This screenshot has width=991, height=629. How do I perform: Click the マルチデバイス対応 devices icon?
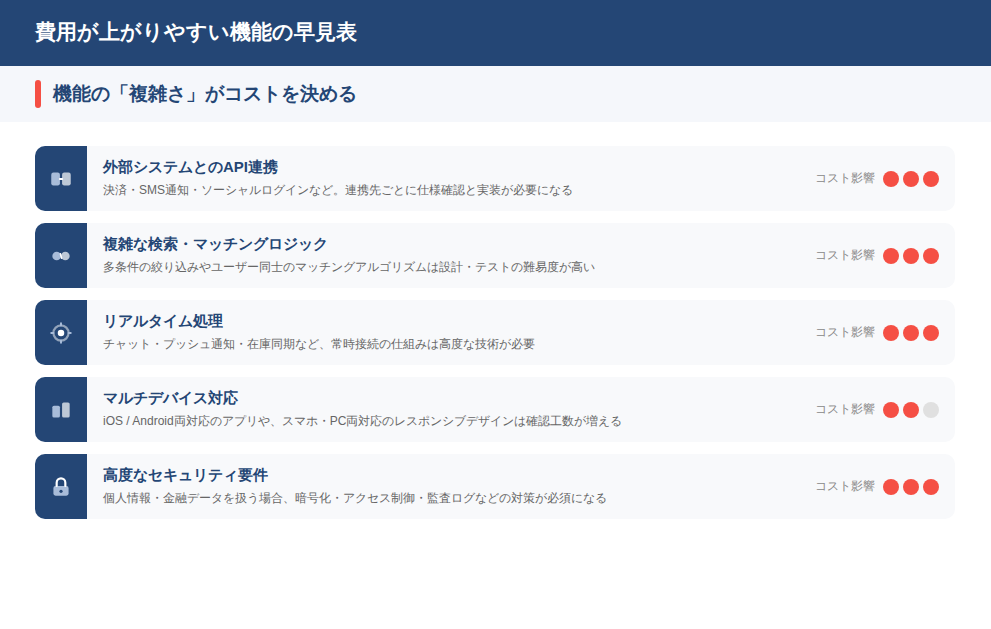click(x=61, y=410)
